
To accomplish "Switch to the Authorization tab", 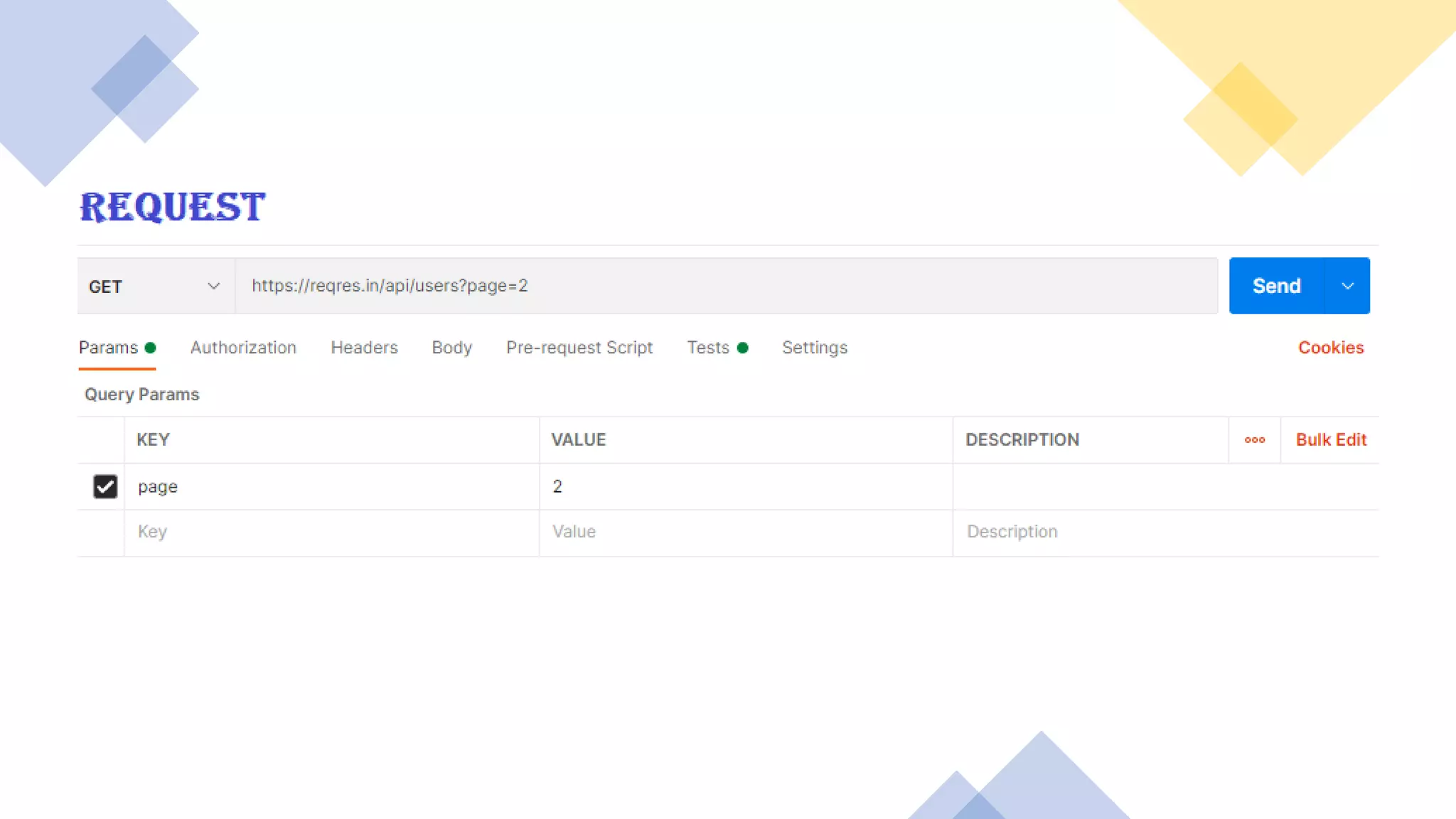I will pos(243,348).
